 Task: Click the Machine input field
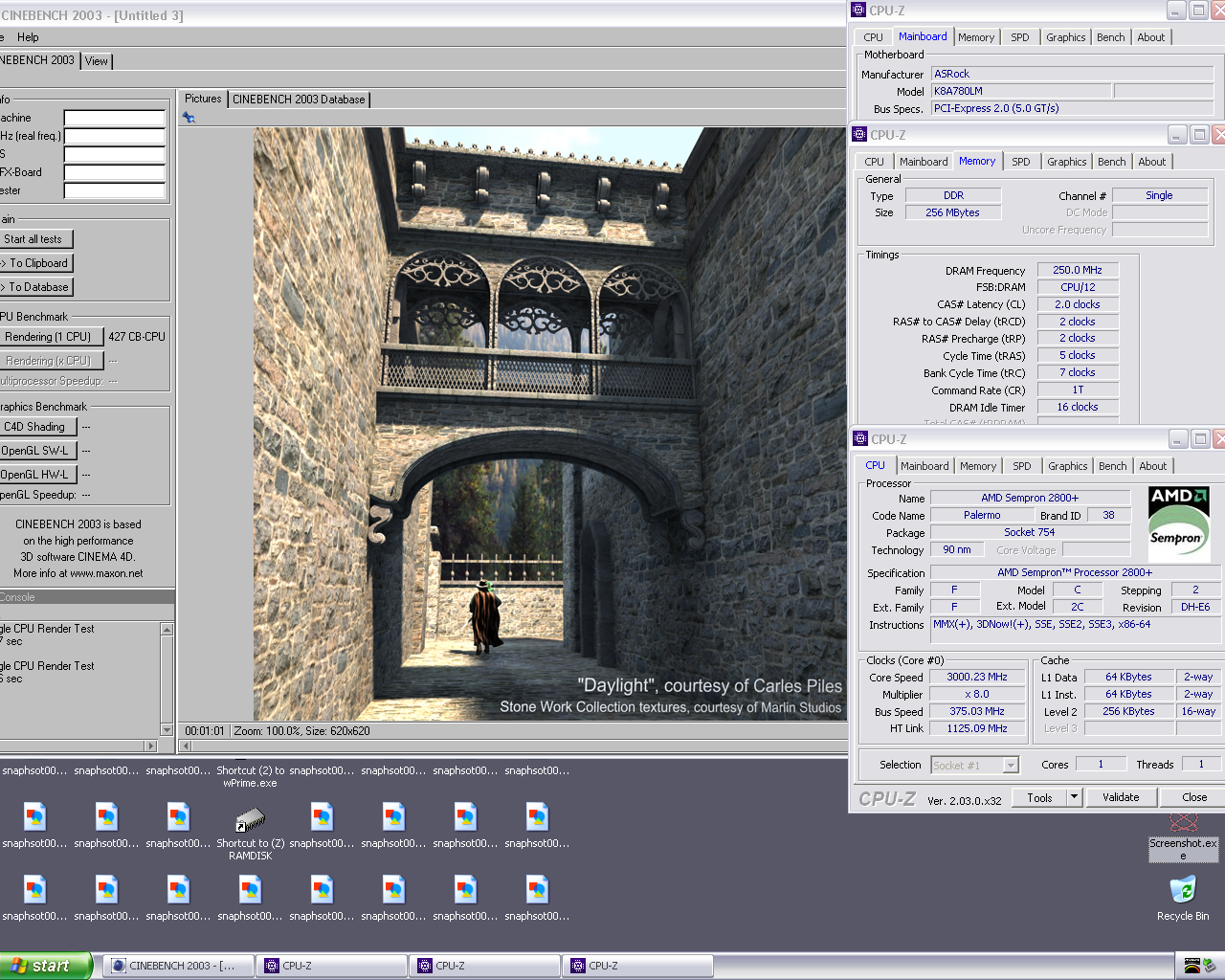[115, 118]
